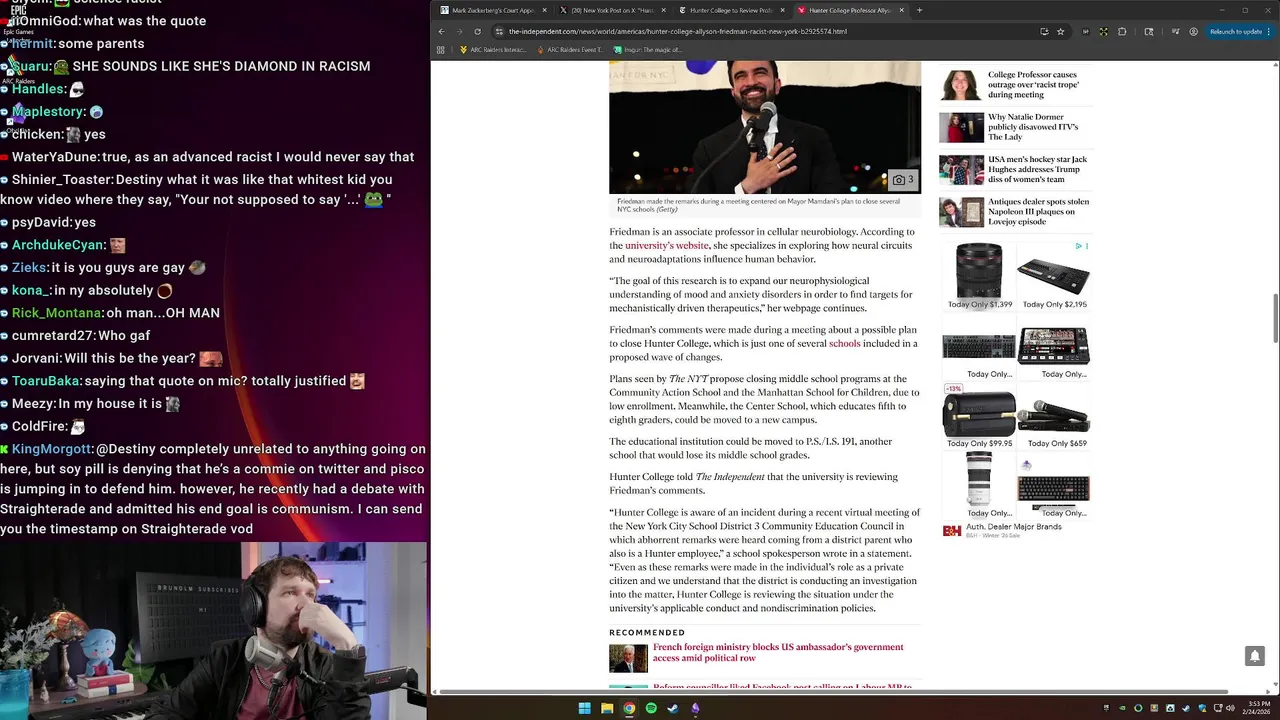1280x720 pixels.
Task: Open the ARC Raiders Interactive bookmark
Action: [x=493, y=49]
